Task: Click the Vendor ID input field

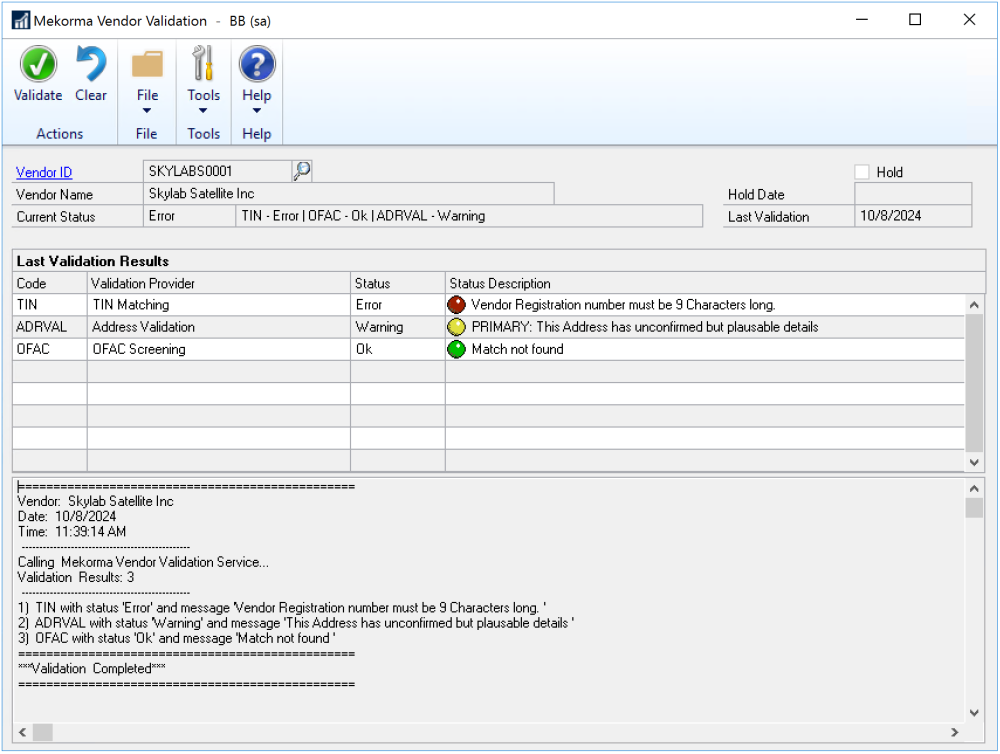Action: pos(217,172)
